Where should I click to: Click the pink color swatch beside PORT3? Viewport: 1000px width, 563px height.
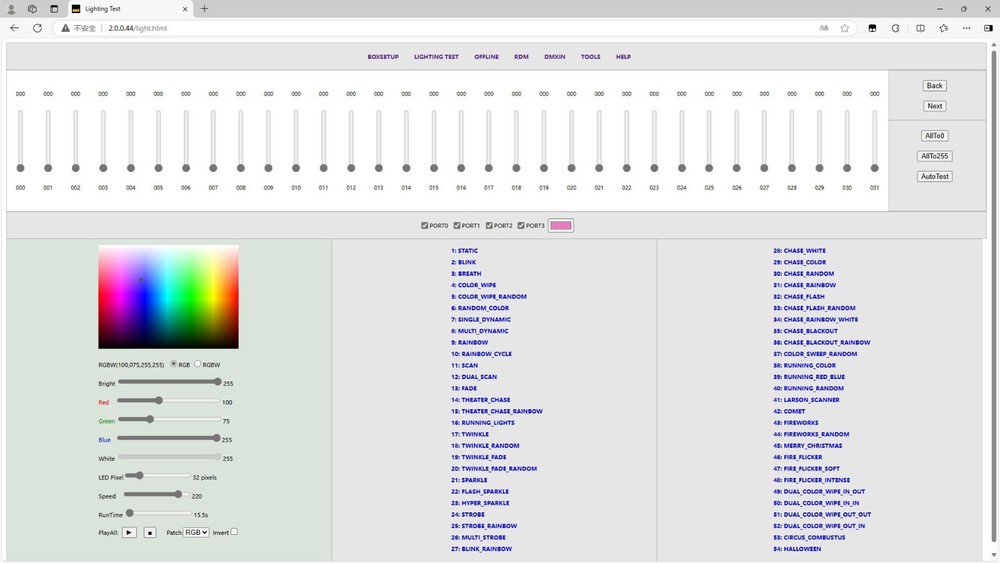click(x=560, y=226)
